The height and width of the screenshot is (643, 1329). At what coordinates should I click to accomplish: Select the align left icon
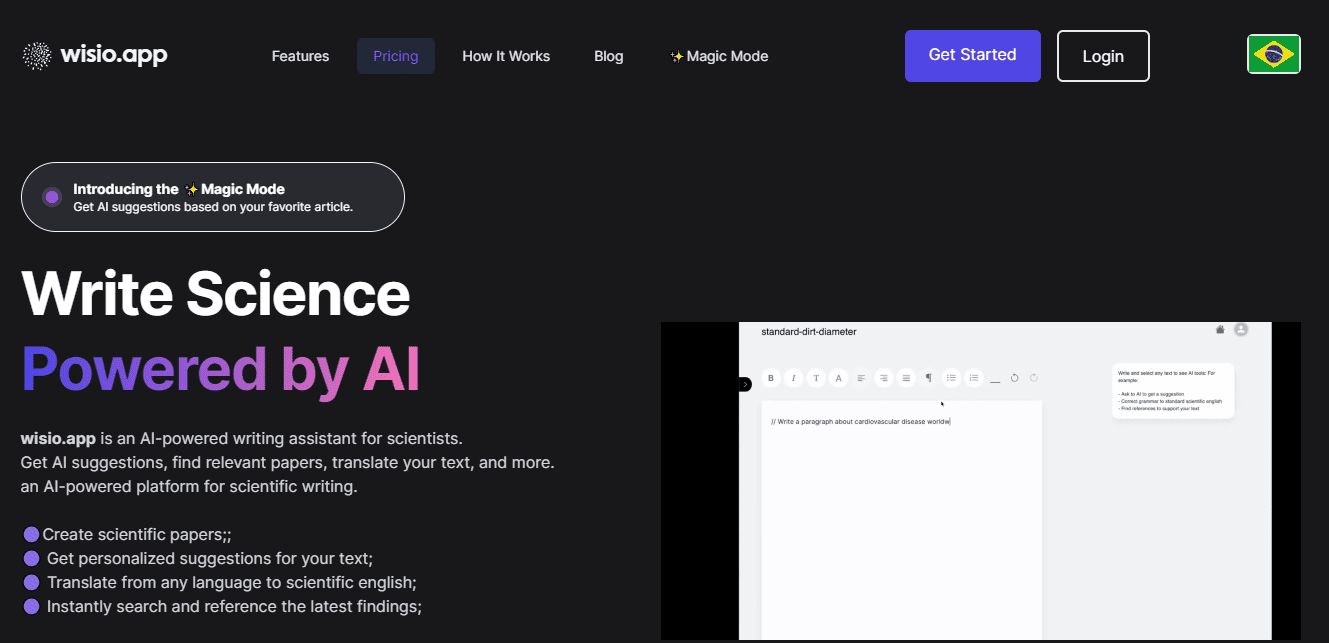[861, 378]
